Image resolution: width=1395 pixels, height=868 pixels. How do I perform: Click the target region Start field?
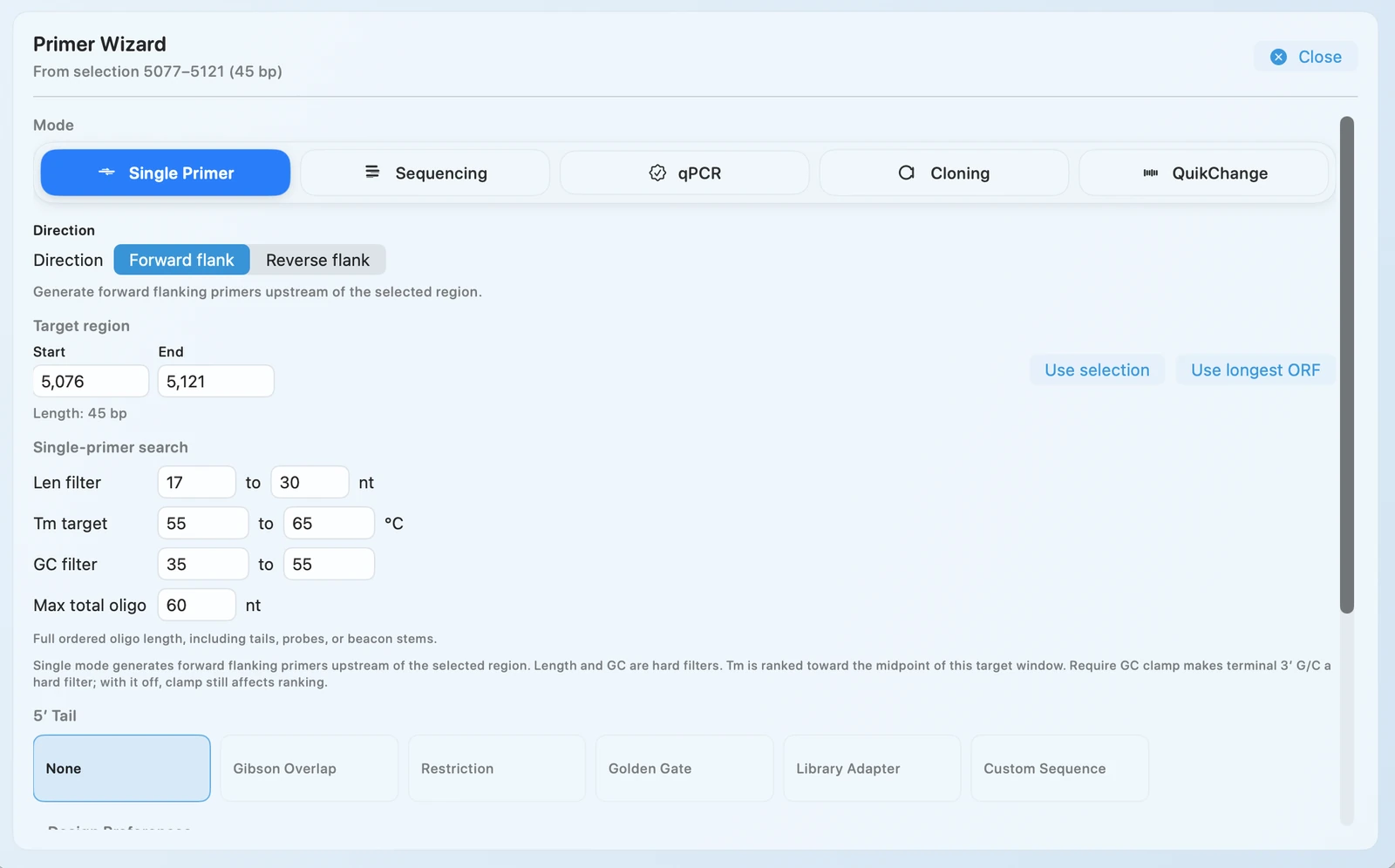tap(91, 381)
